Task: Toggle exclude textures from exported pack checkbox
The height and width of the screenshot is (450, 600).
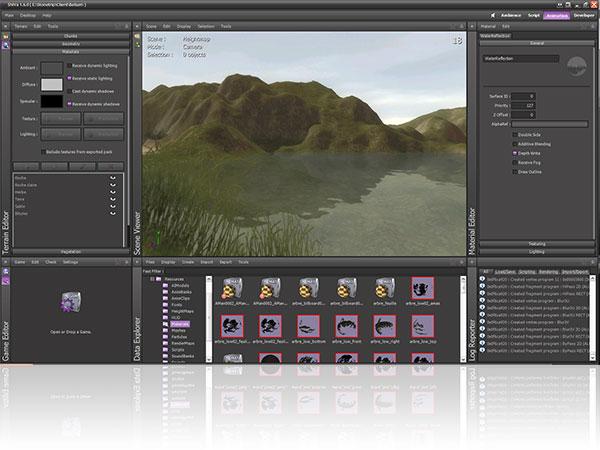Action: [x=43, y=152]
